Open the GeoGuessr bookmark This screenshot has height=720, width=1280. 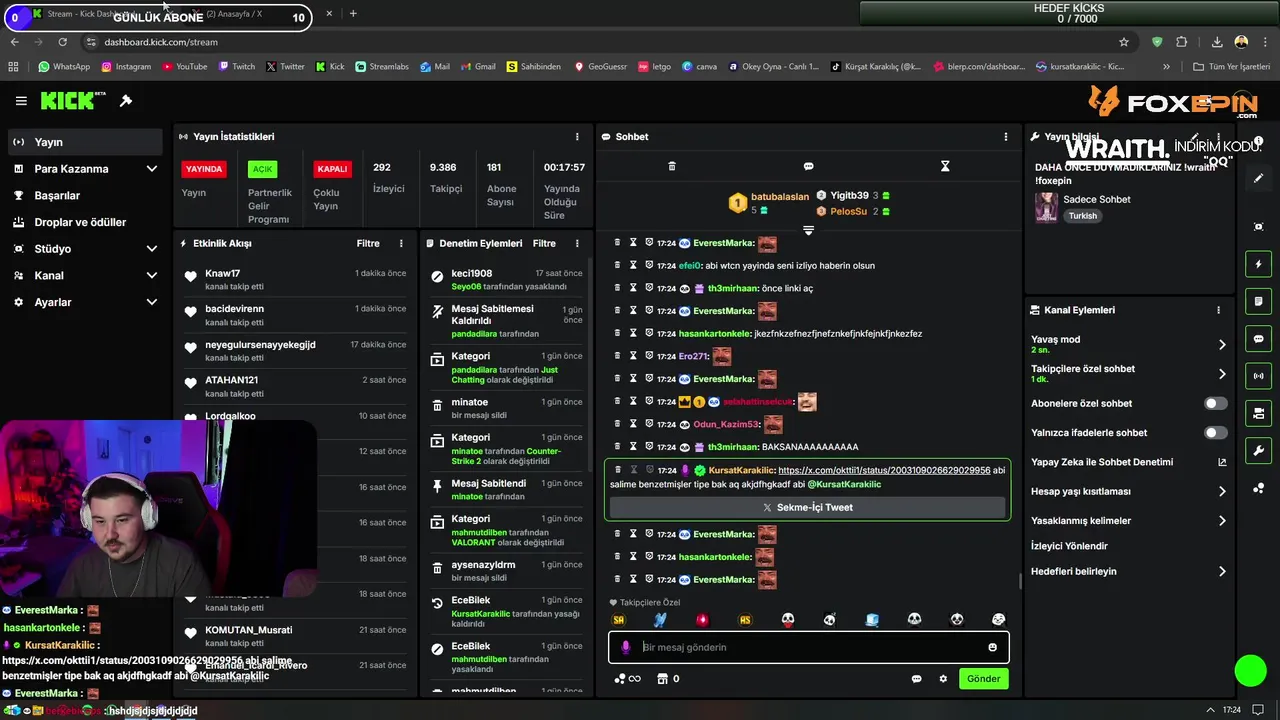[x=599, y=67]
